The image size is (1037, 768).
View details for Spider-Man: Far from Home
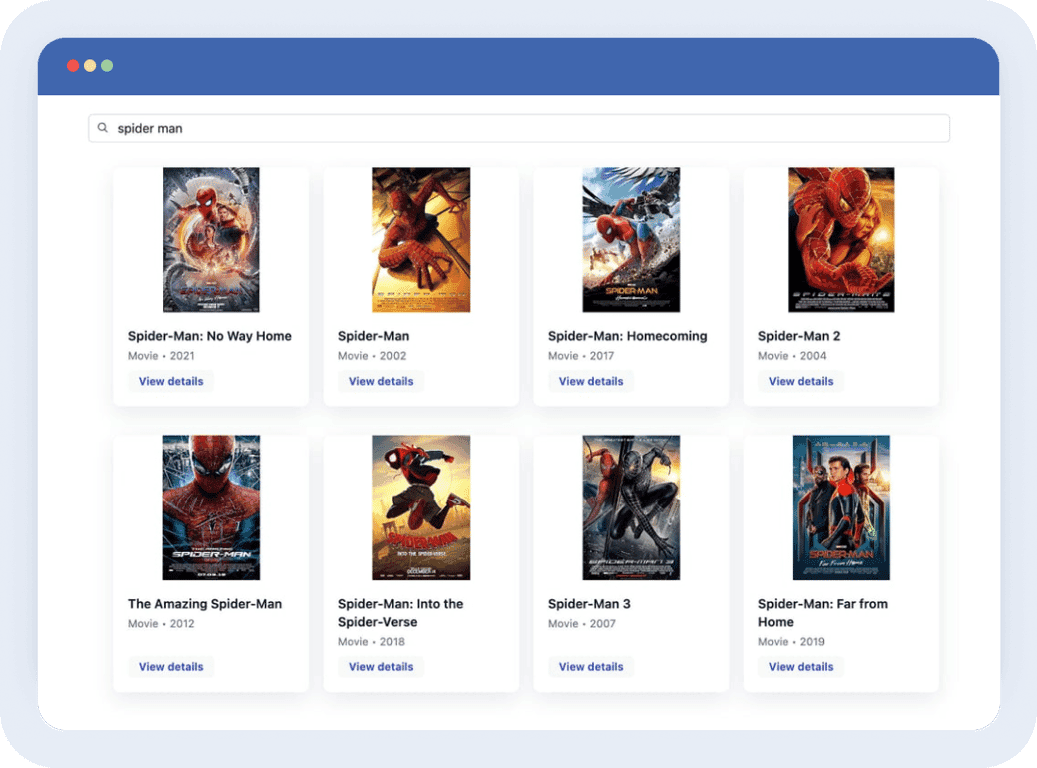[x=801, y=667]
